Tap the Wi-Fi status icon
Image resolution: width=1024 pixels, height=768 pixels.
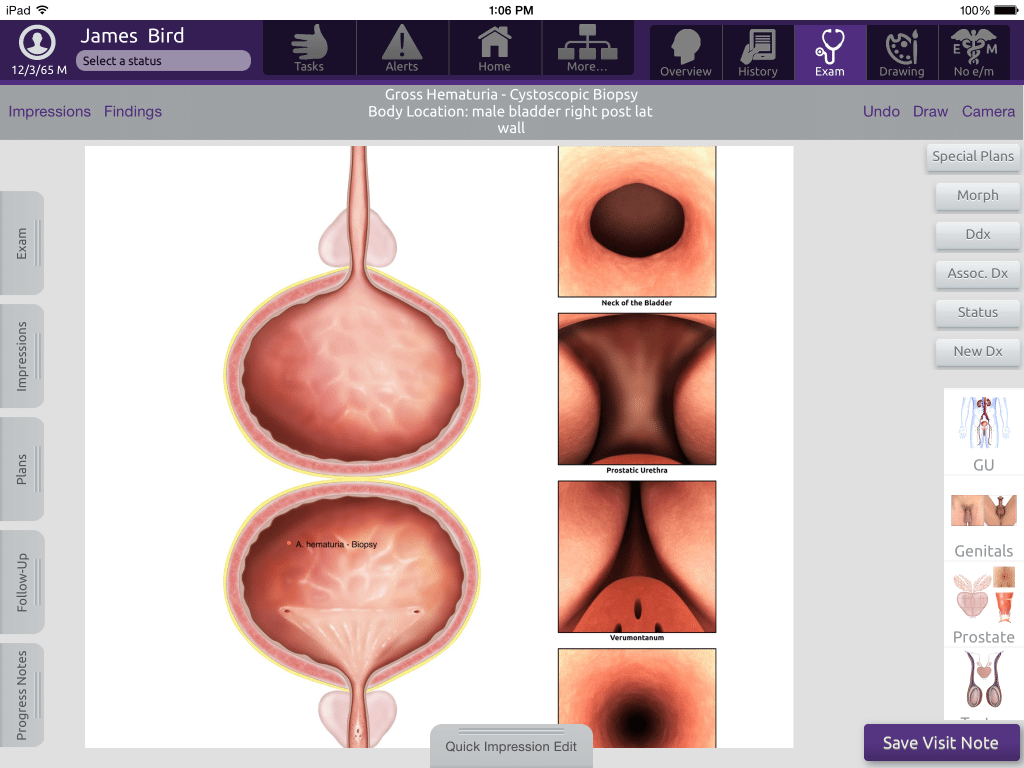[42, 10]
